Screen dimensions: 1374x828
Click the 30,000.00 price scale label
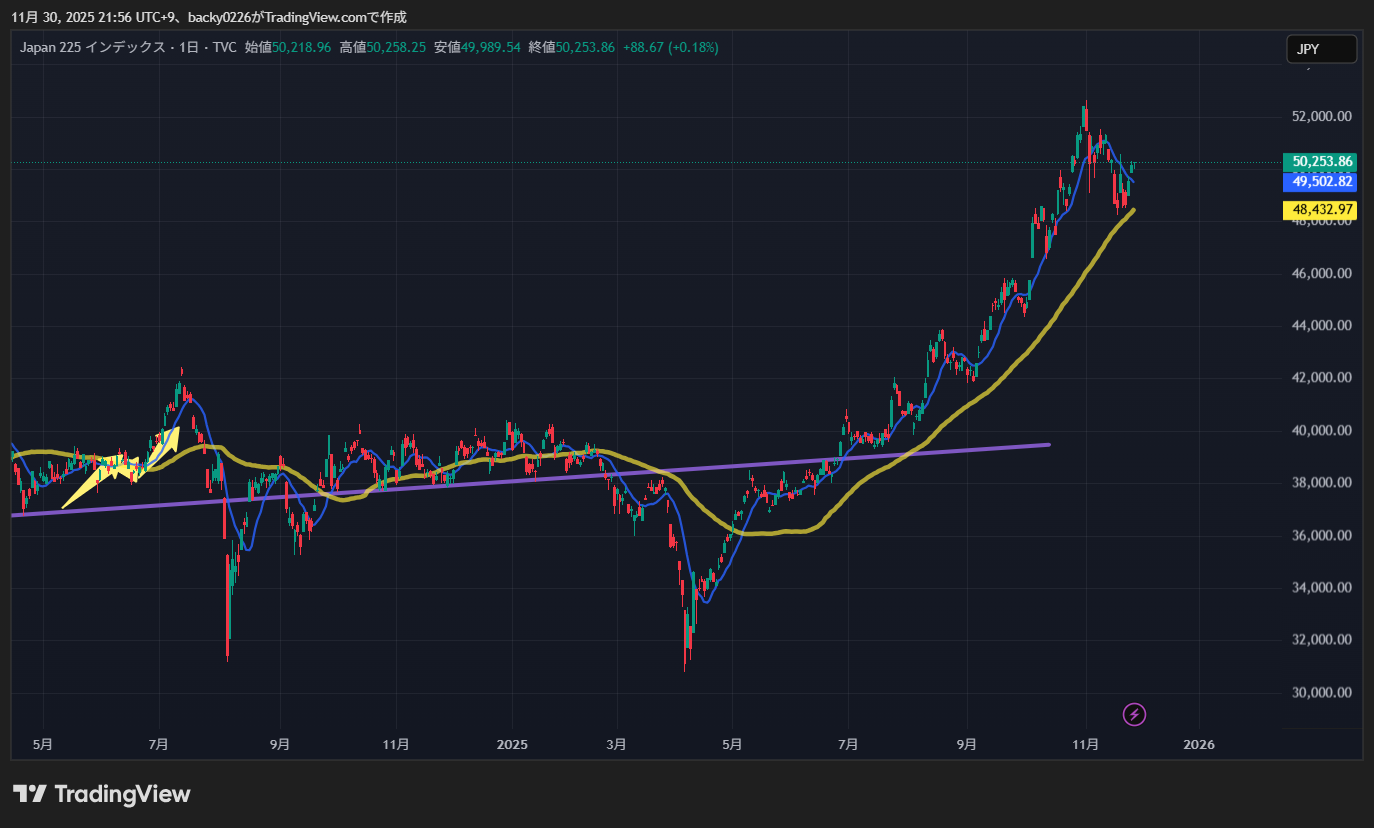pyautogui.click(x=1322, y=692)
